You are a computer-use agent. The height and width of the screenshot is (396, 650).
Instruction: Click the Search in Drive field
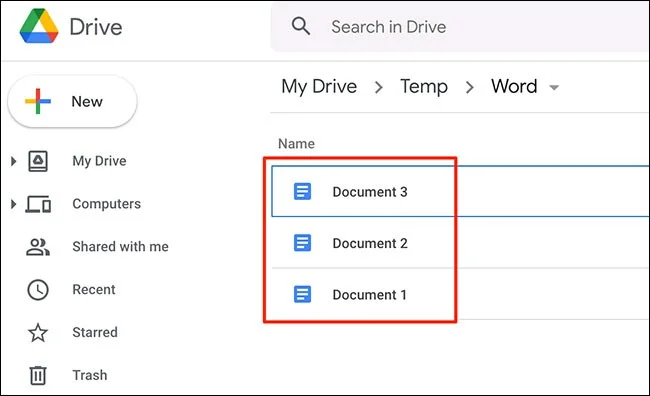click(460, 27)
